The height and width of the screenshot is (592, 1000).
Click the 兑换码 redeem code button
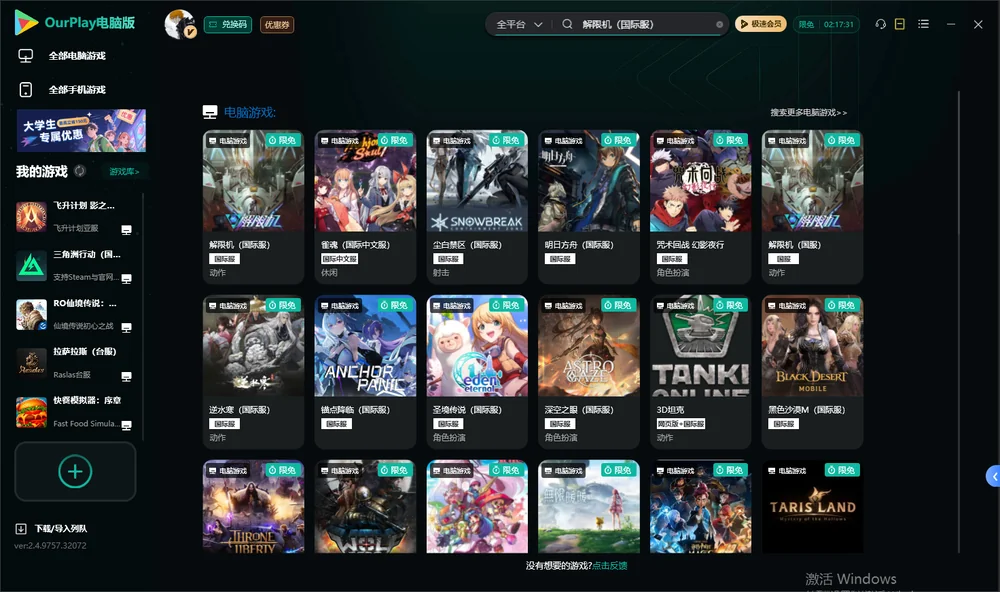coord(228,24)
